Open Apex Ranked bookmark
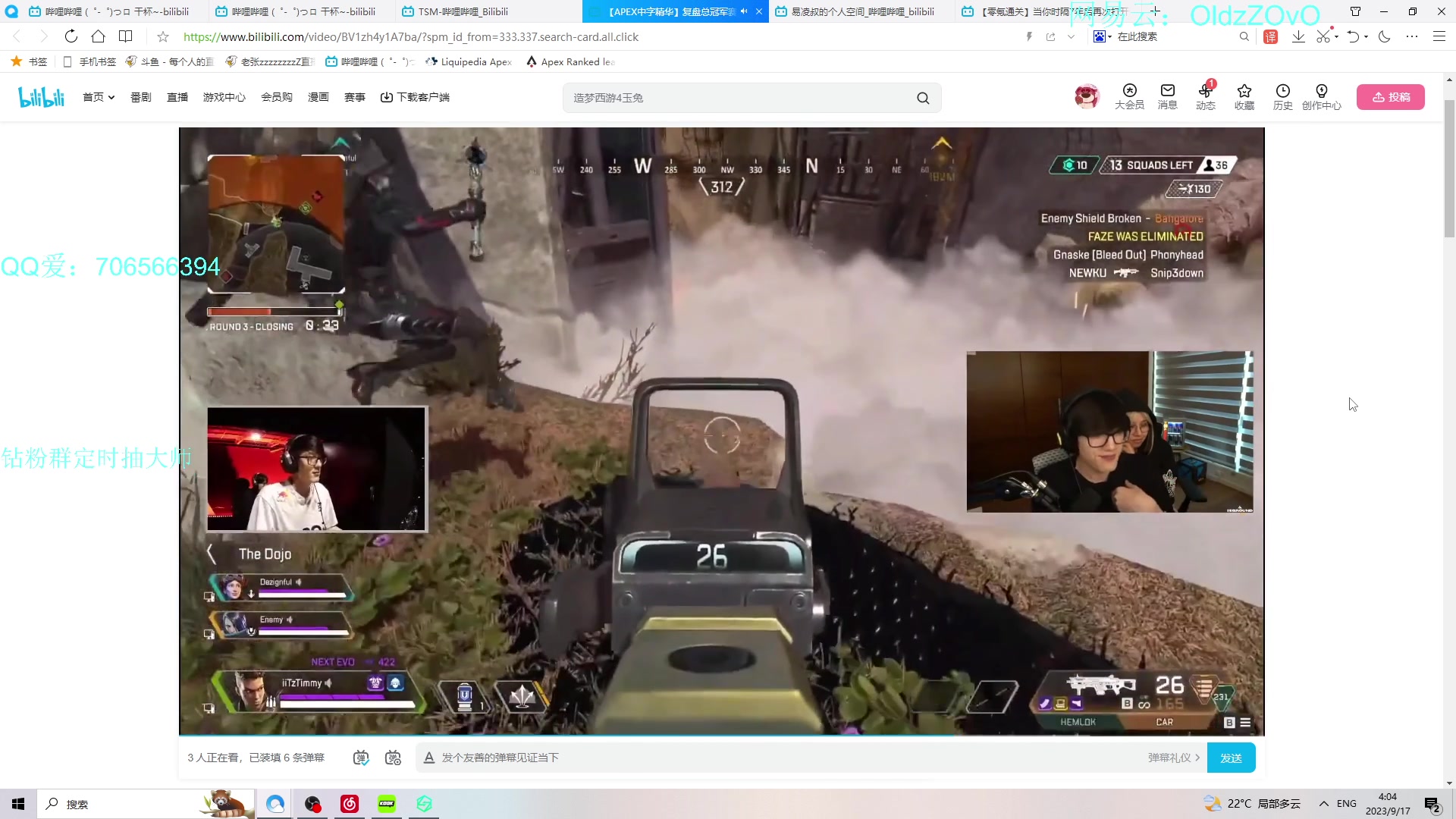The image size is (1456, 819). [x=570, y=61]
